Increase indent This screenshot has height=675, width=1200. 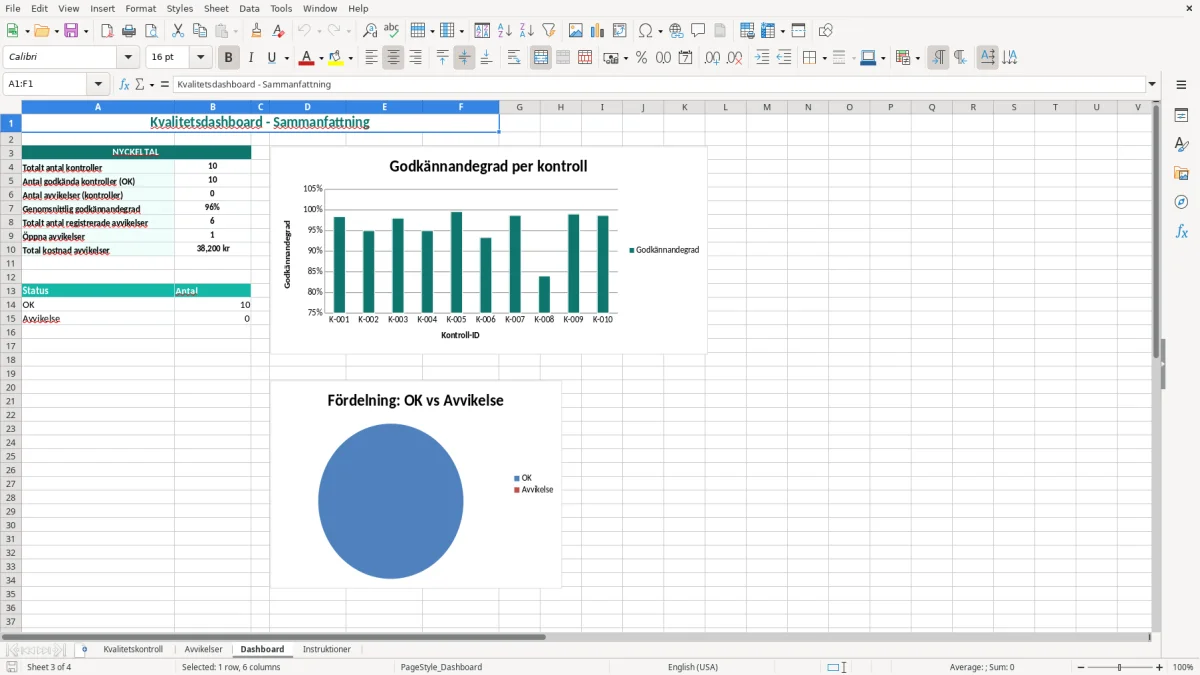(762, 58)
